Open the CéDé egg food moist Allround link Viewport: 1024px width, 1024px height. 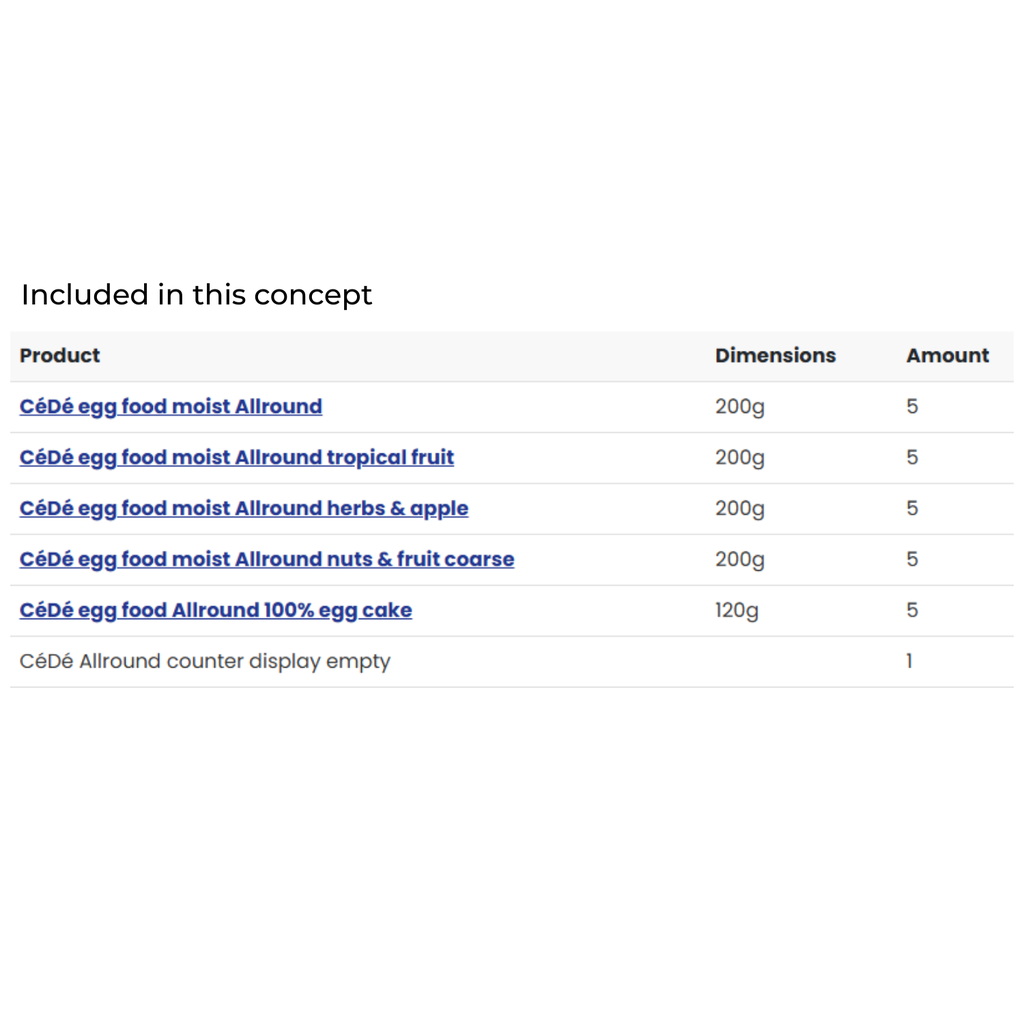pyautogui.click(x=171, y=407)
